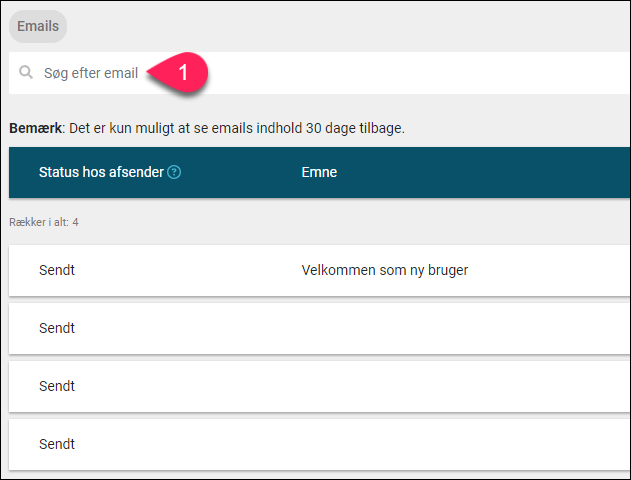Click the red numbered callout marker 1
631x480 pixels.
coord(179,73)
